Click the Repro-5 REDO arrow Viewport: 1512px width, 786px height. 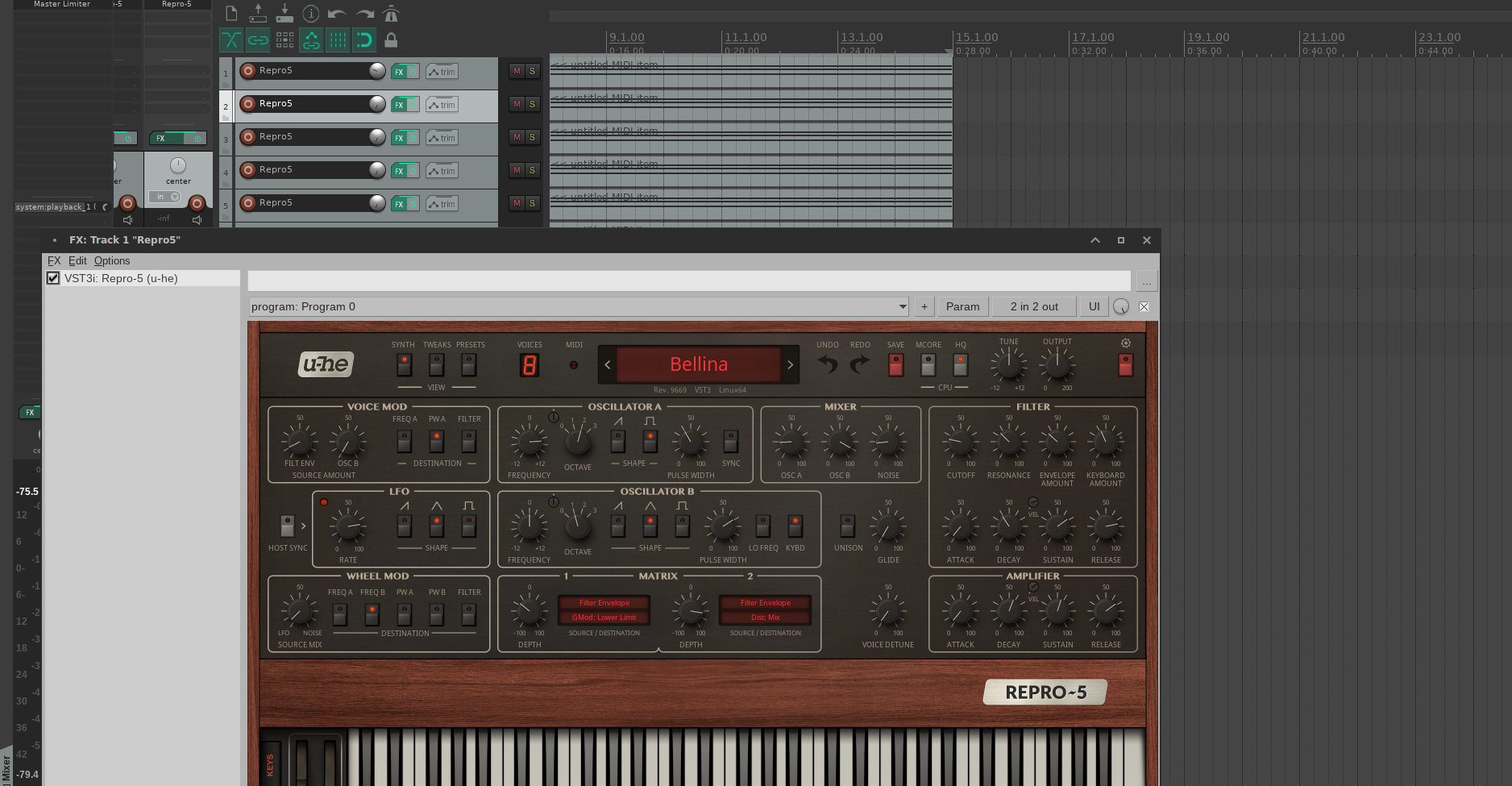[x=860, y=364]
